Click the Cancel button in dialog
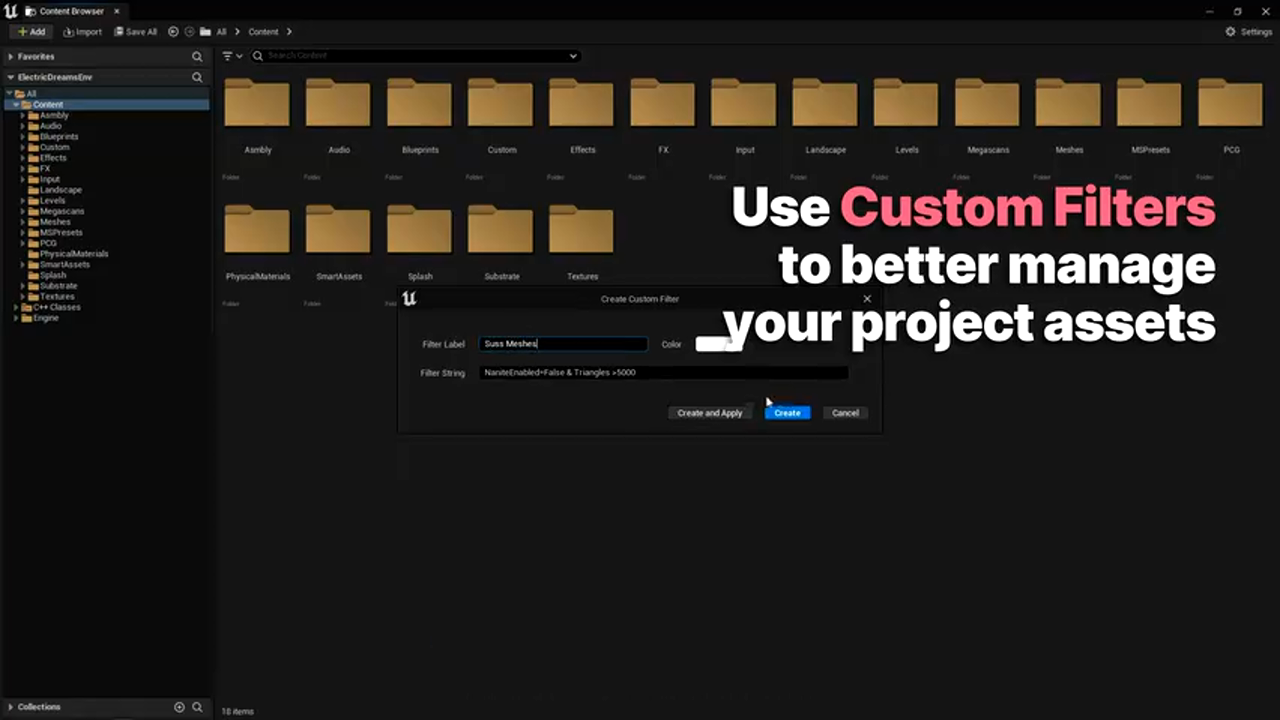This screenshot has height=720, width=1280. tap(845, 413)
